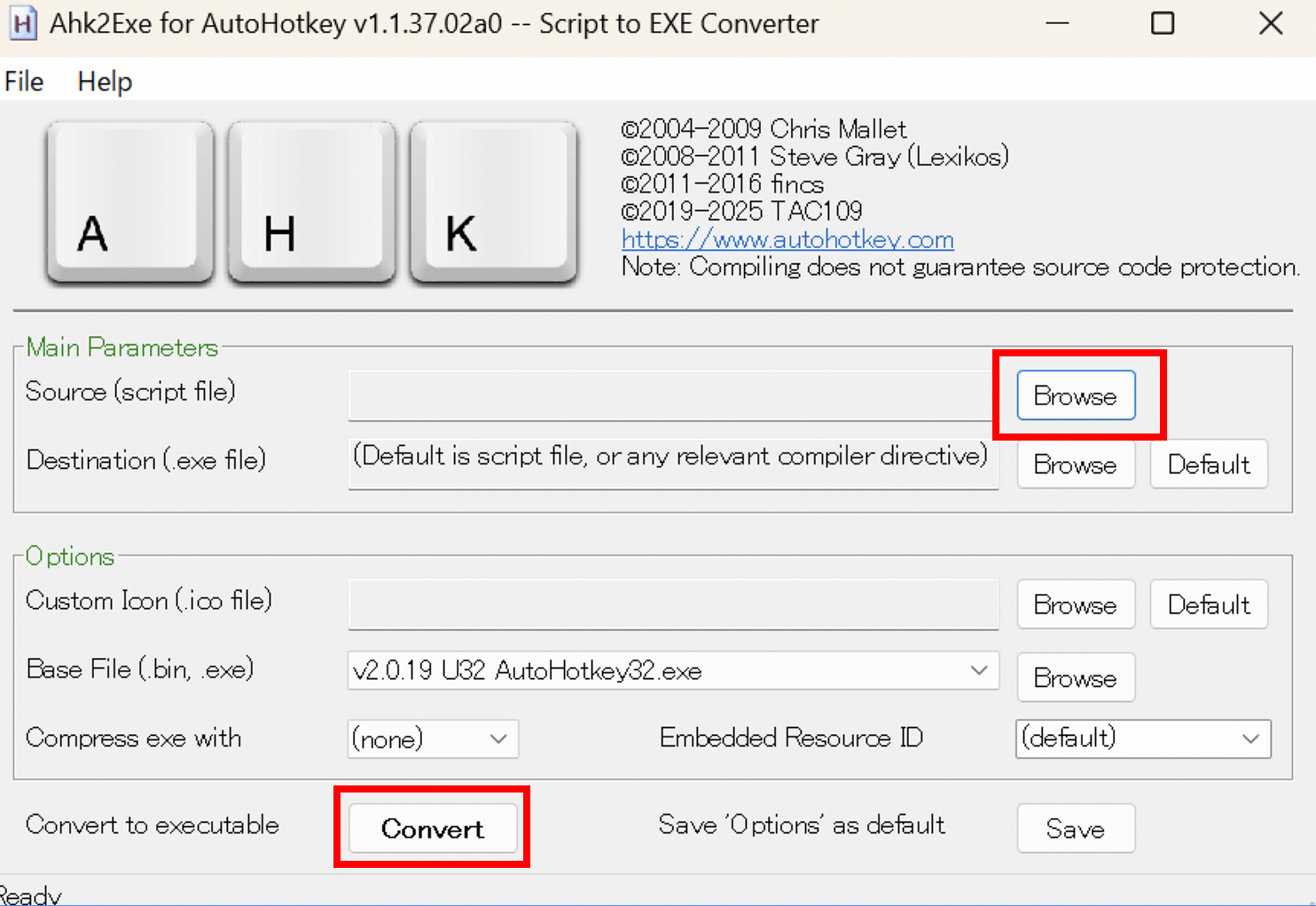This screenshot has height=906, width=1316.
Task: Click the H keycap logo image
Action: (x=311, y=202)
